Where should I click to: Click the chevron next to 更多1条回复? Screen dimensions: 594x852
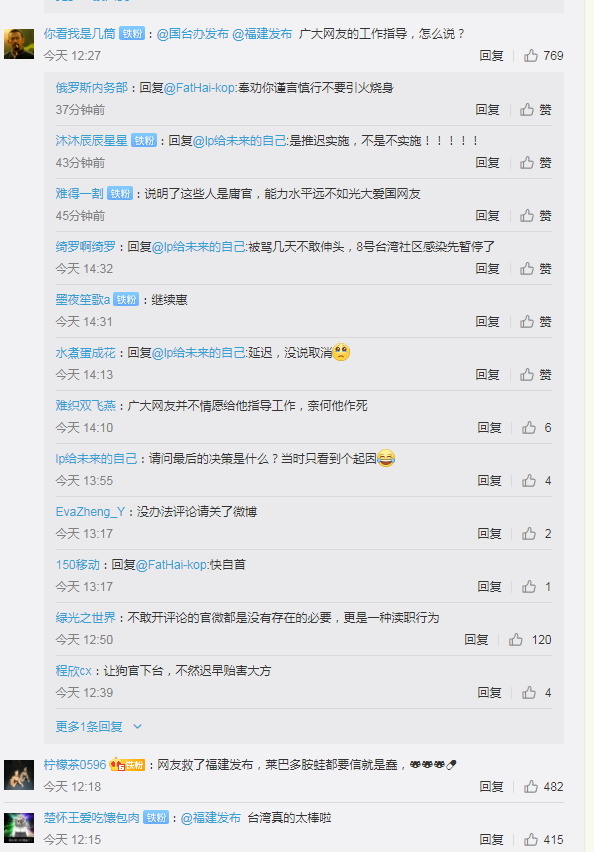(137, 726)
